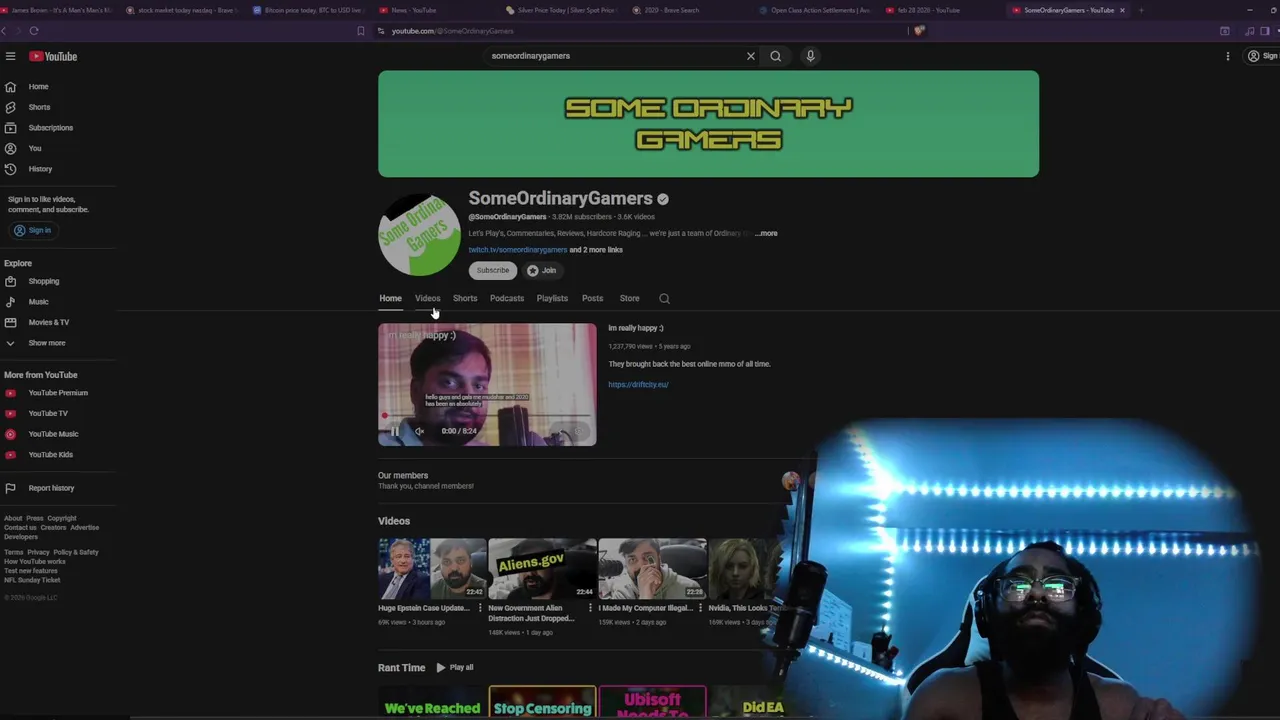Switch to the Videos tab
The height and width of the screenshot is (720, 1280).
pyautogui.click(x=427, y=298)
